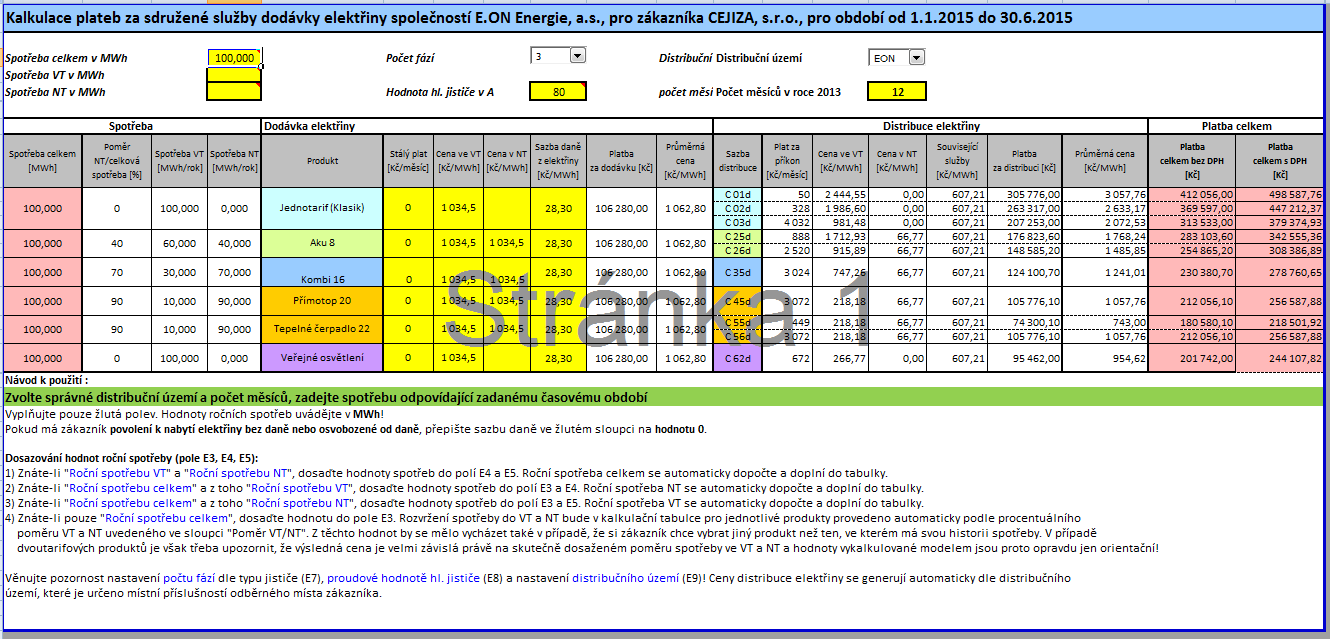Select the C62d distribution tariff cell
The image size is (1330, 639).
[738, 357]
